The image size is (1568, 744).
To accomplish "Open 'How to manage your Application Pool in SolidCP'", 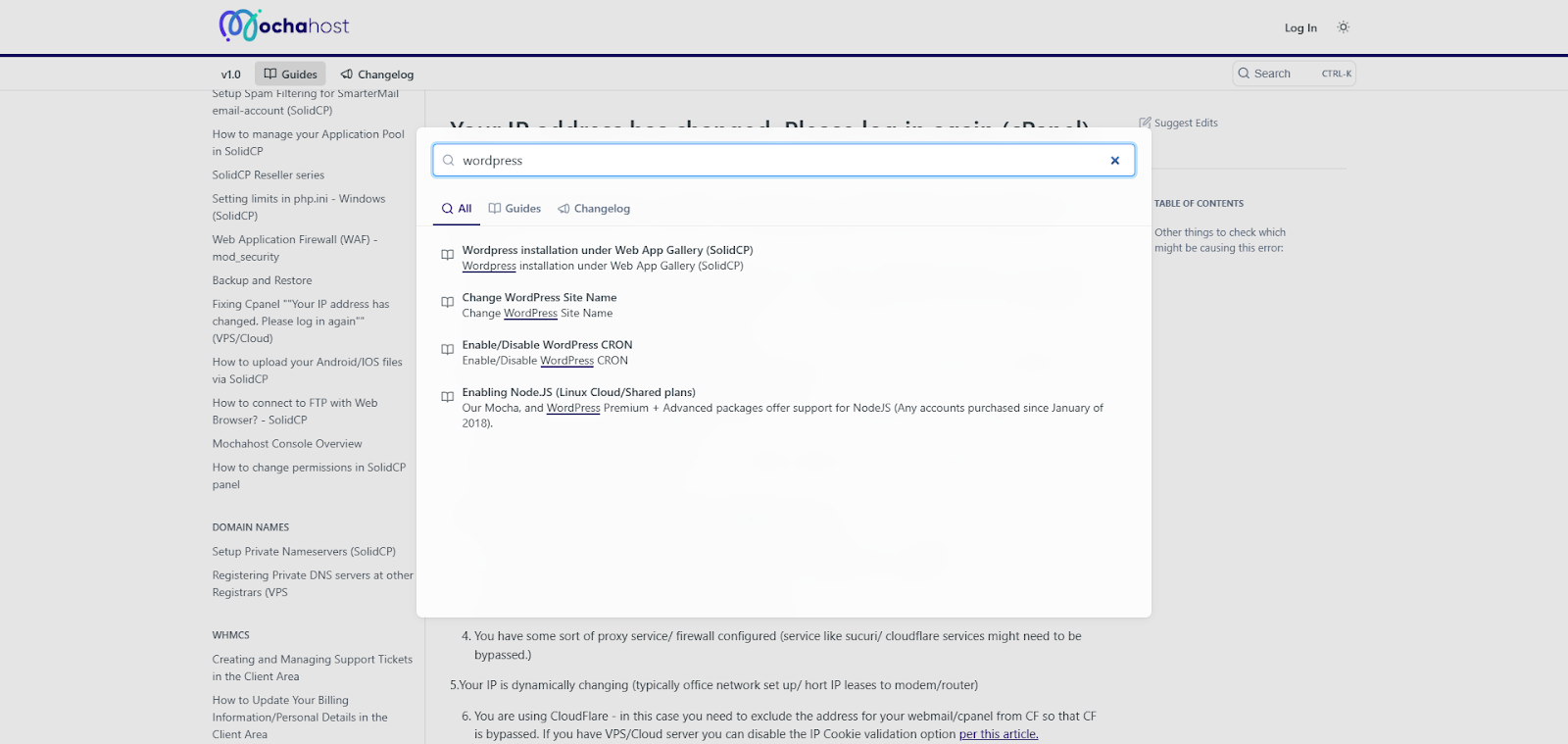I will click(x=309, y=143).
